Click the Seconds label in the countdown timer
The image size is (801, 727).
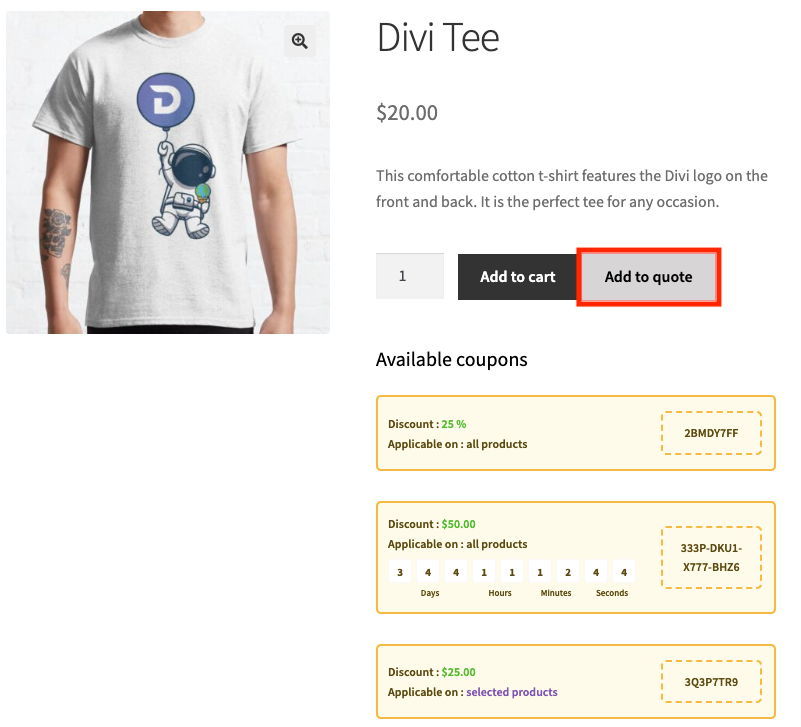pos(612,593)
